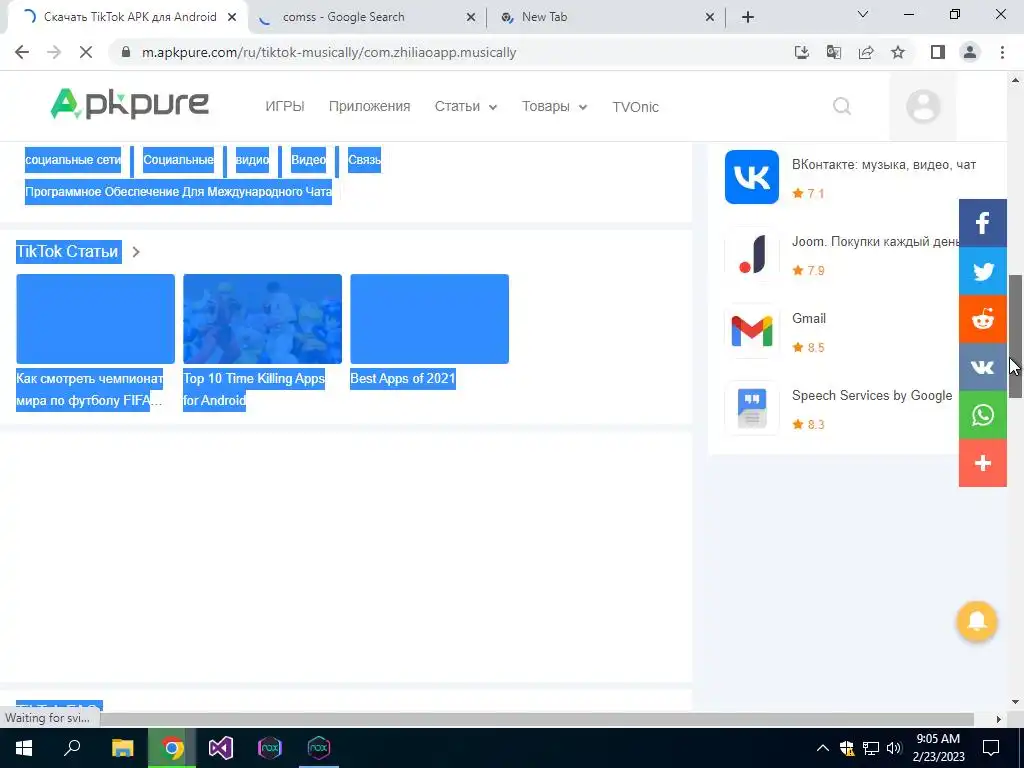Open the ИГРЫ menu item

(285, 106)
